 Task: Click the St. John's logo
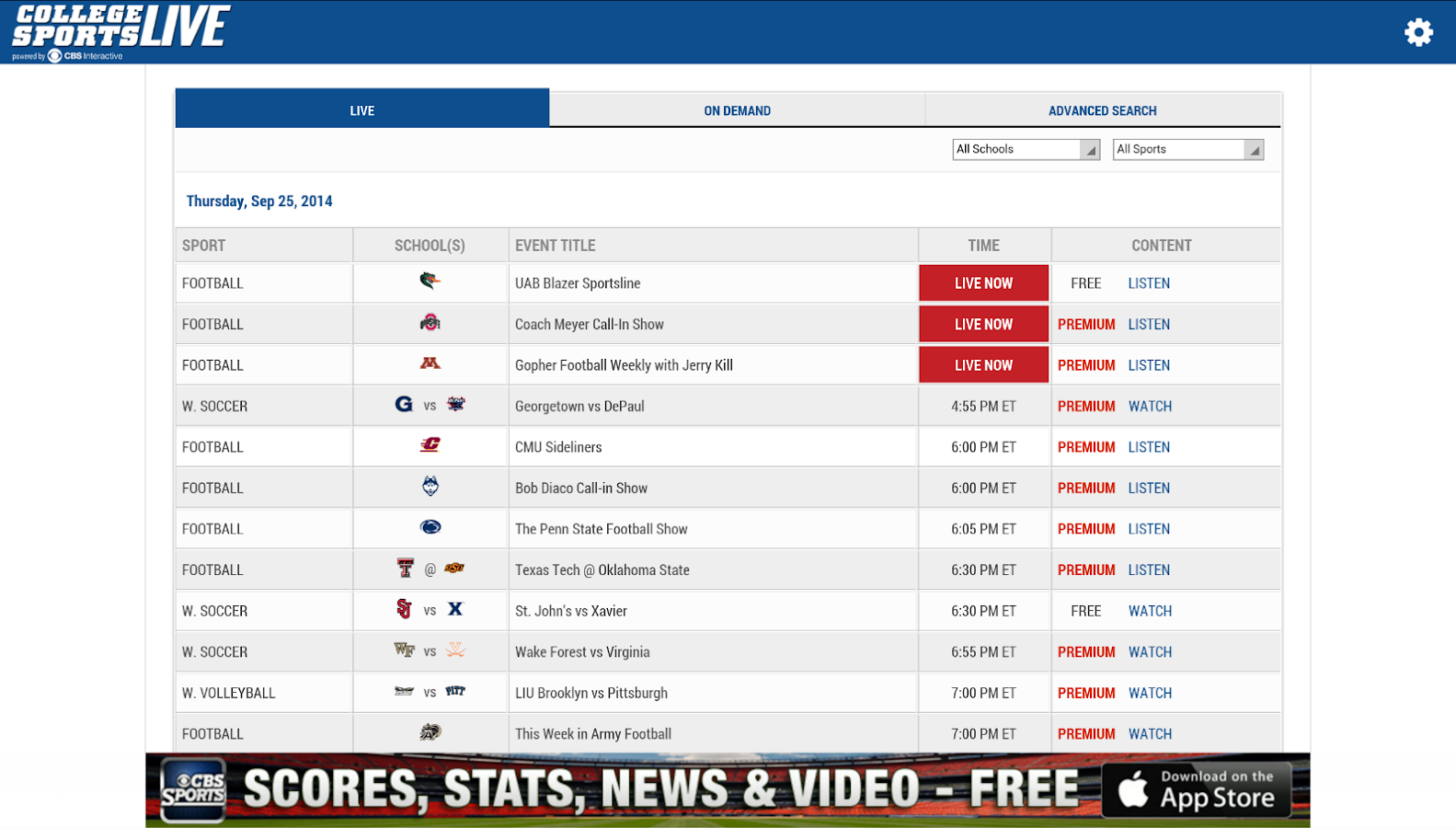click(404, 609)
